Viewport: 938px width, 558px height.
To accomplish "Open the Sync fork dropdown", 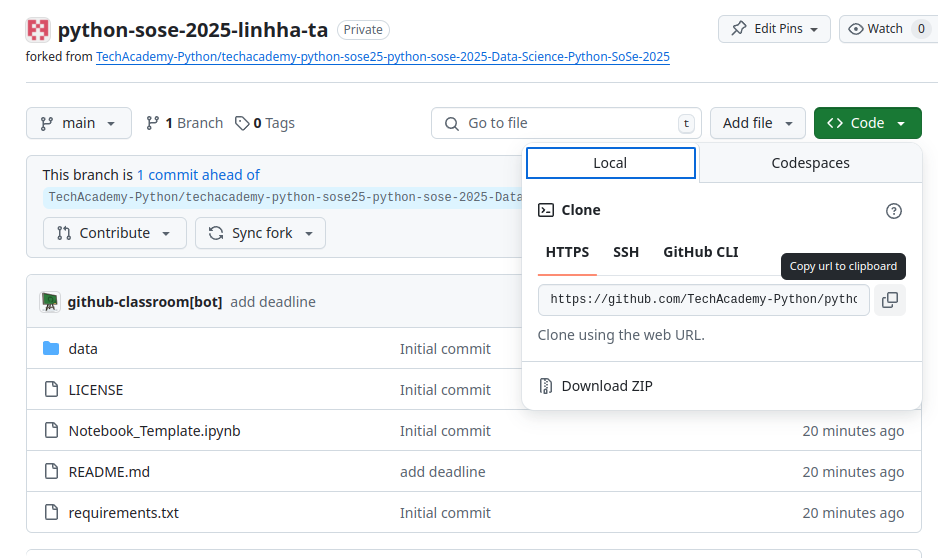I will click(260, 233).
